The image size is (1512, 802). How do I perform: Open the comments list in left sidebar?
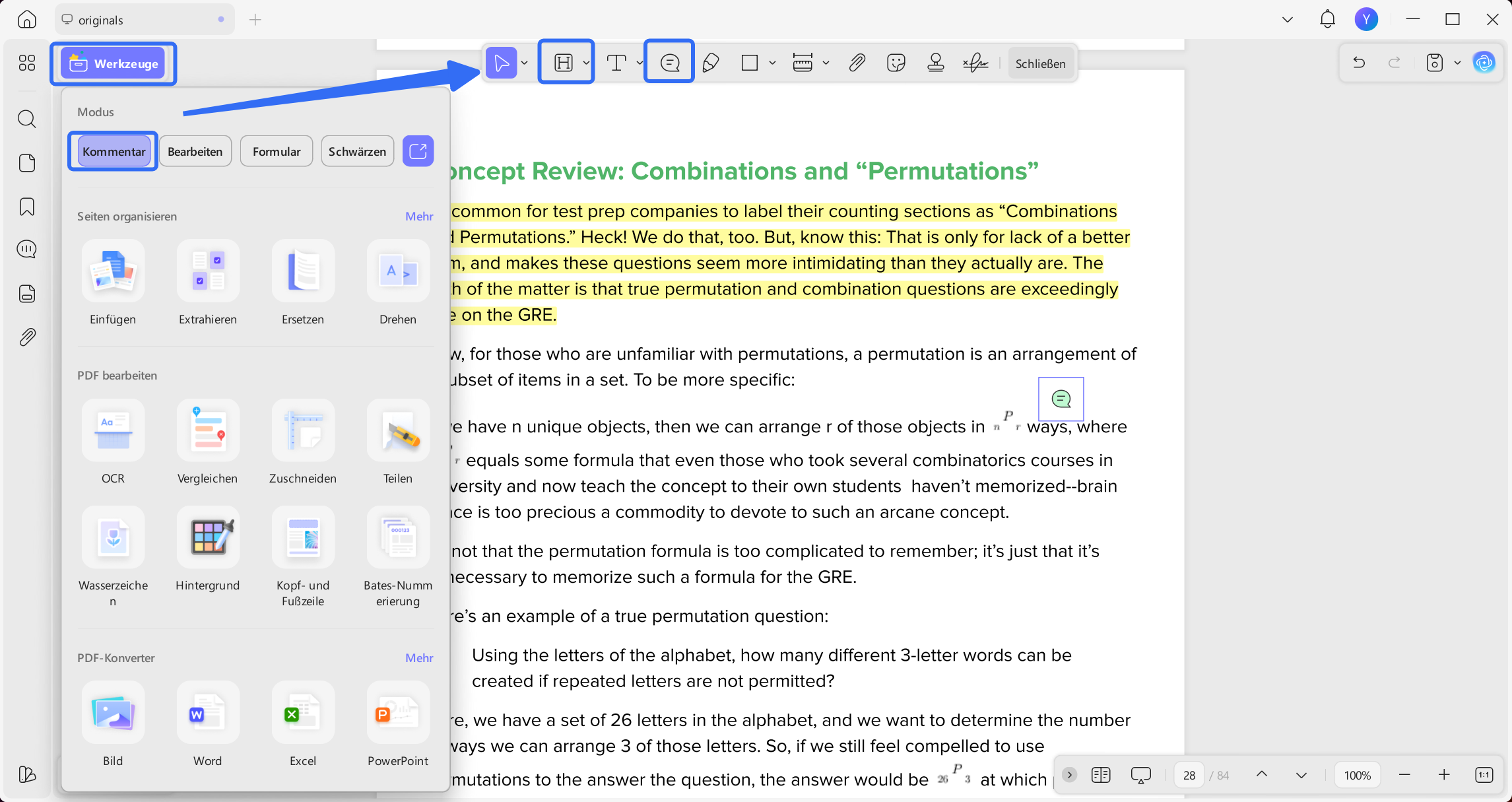[27, 249]
